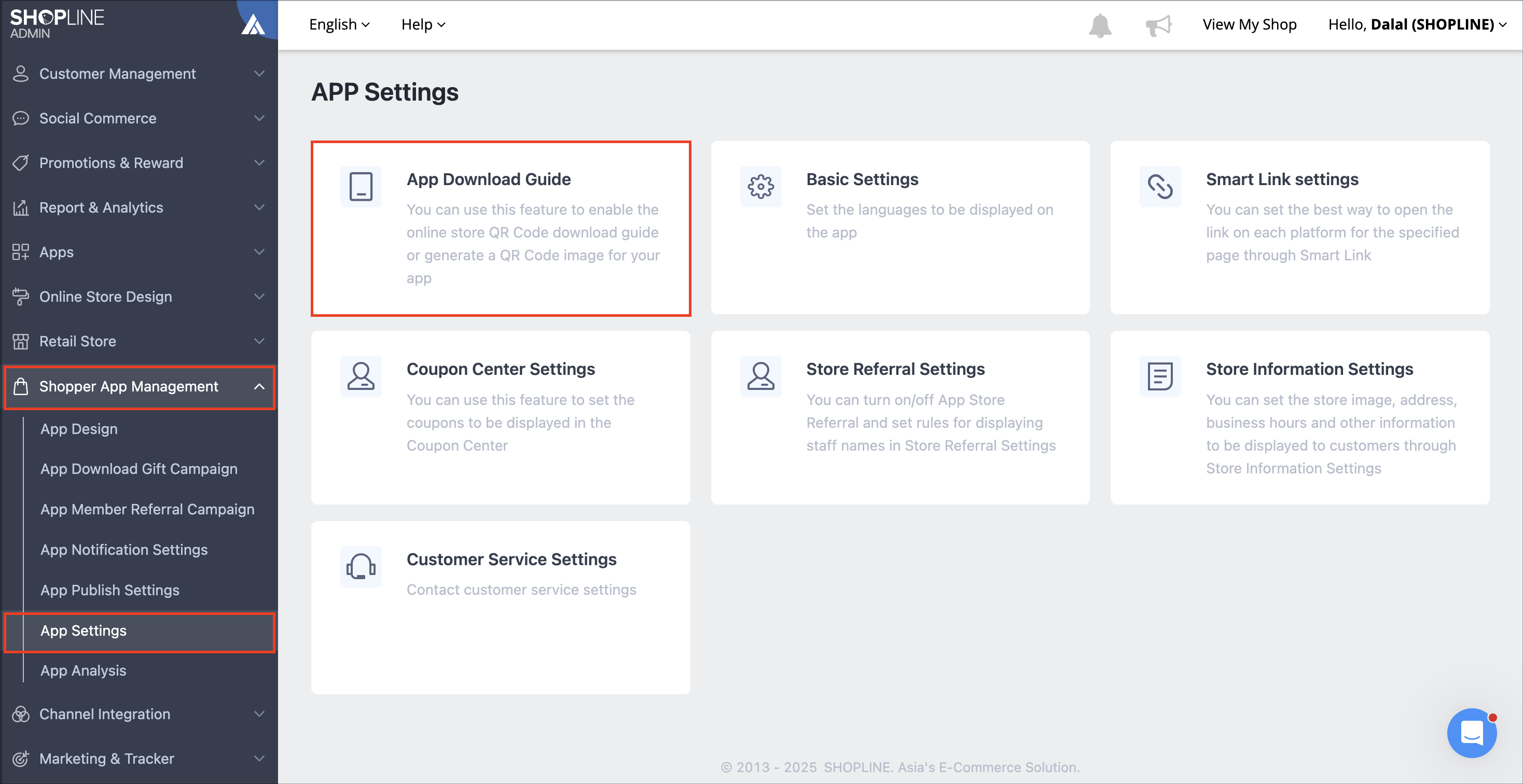Open App Download Gift Campaign
Screen dimensions: 1523x784
coord(139,469)
